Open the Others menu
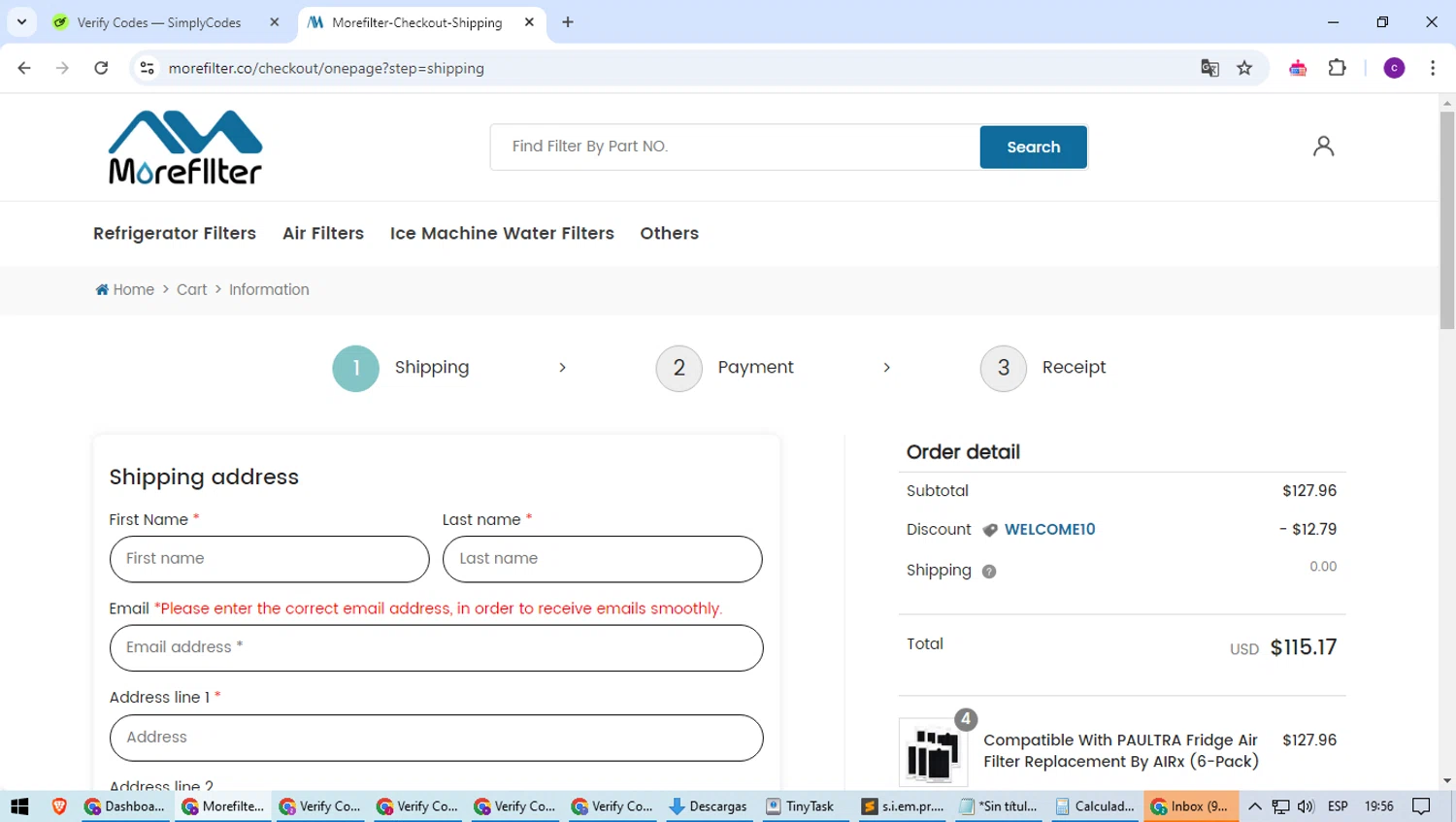 [x=670, y=234]
